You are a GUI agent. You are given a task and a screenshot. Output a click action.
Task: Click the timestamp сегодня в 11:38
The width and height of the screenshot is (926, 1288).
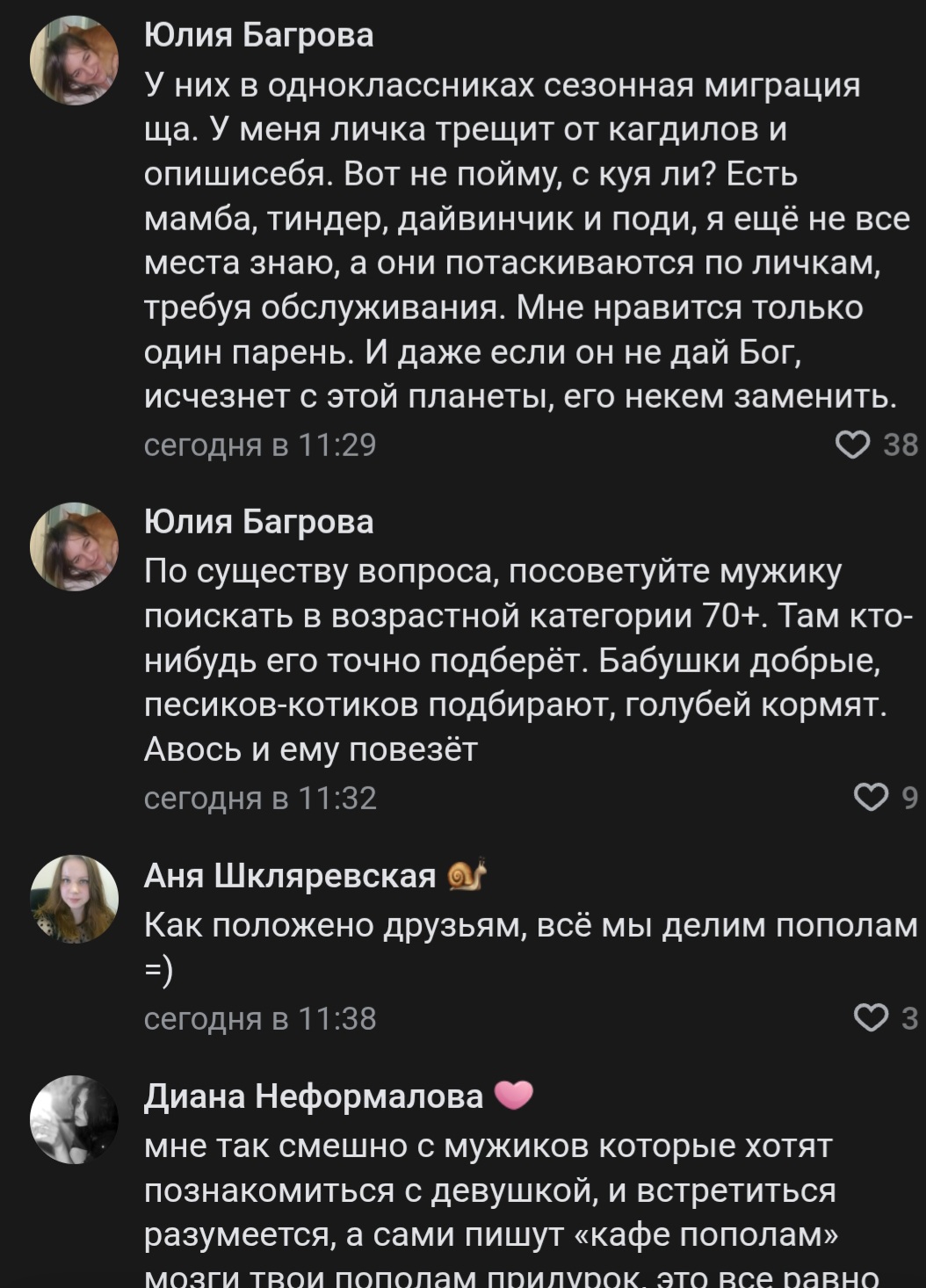pos(260,1018)
